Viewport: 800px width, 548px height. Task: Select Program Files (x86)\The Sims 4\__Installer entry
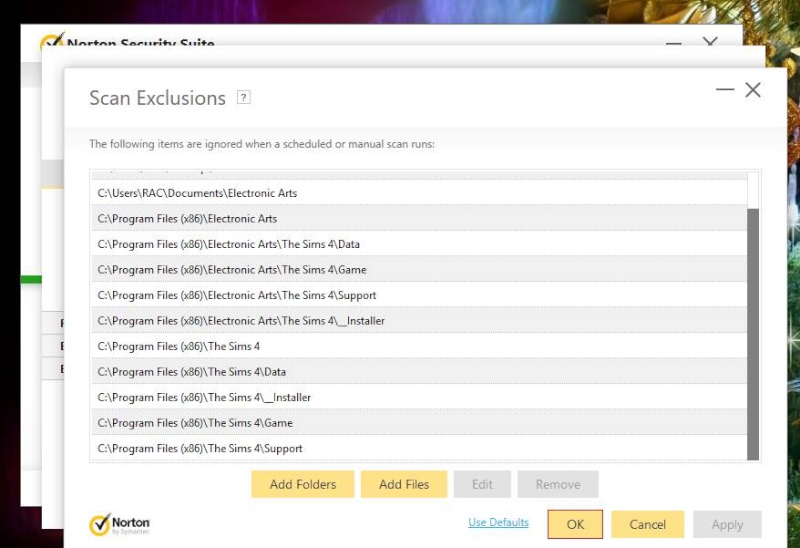coord(419,397)
